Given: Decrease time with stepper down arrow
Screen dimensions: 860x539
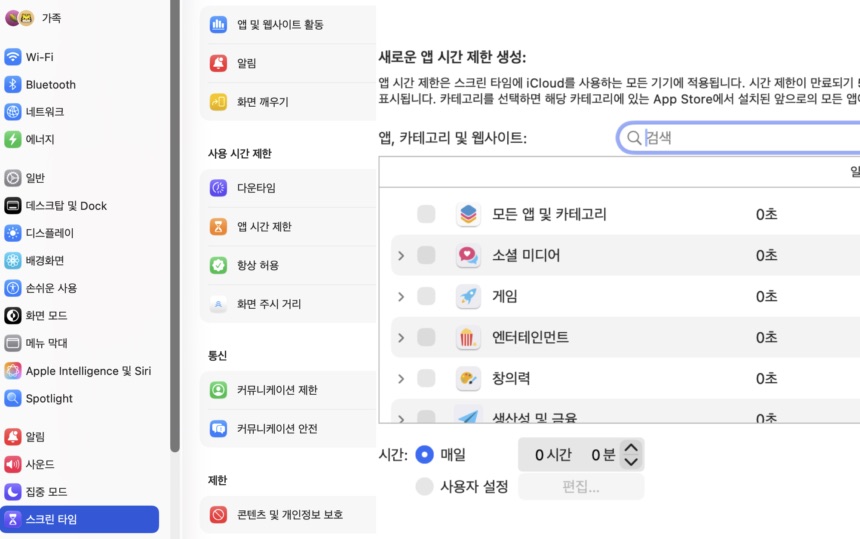Looking at the screenshot, I should tap(631, 462).
